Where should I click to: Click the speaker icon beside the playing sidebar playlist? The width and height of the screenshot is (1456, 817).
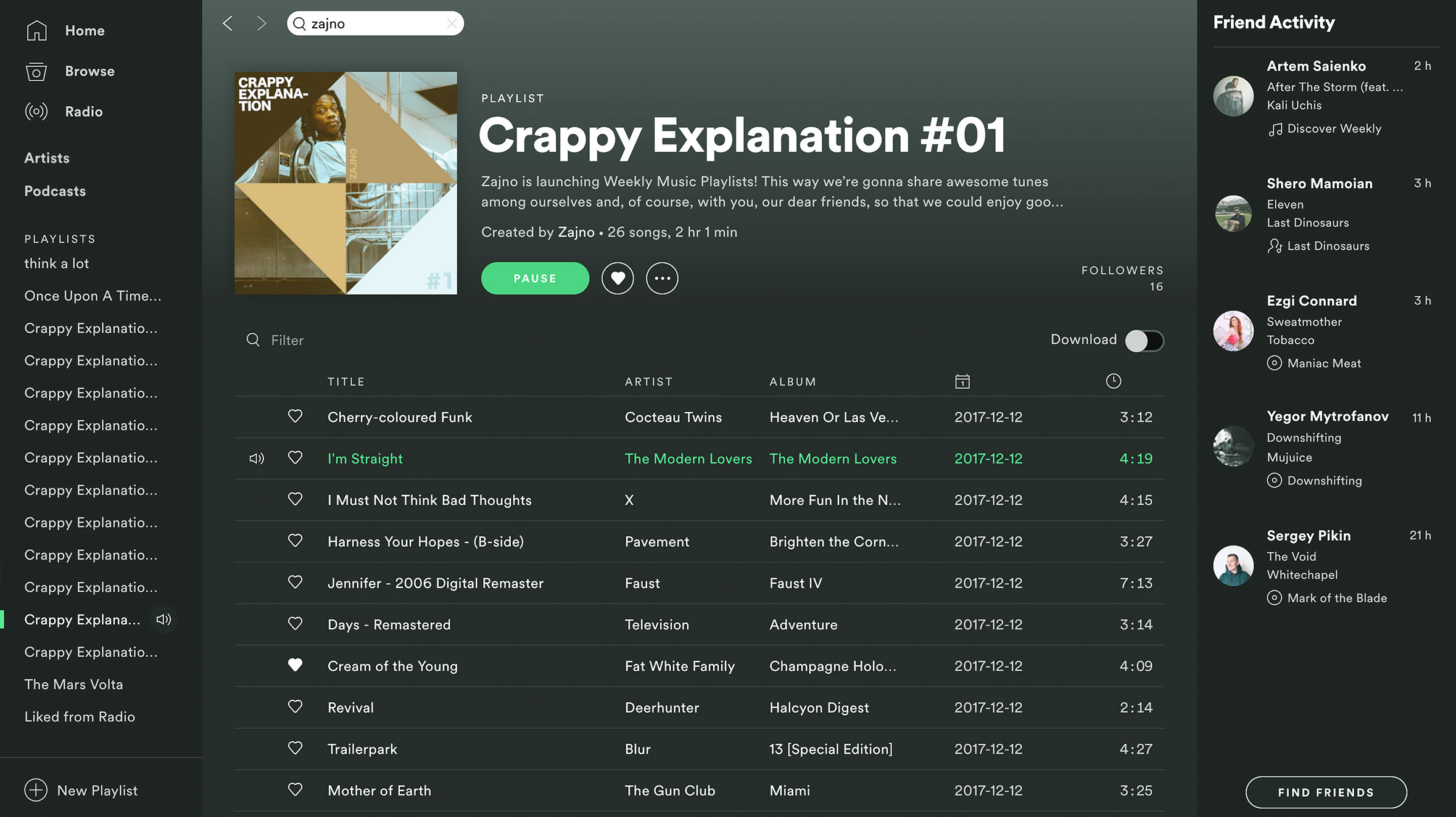click(163, 620)
